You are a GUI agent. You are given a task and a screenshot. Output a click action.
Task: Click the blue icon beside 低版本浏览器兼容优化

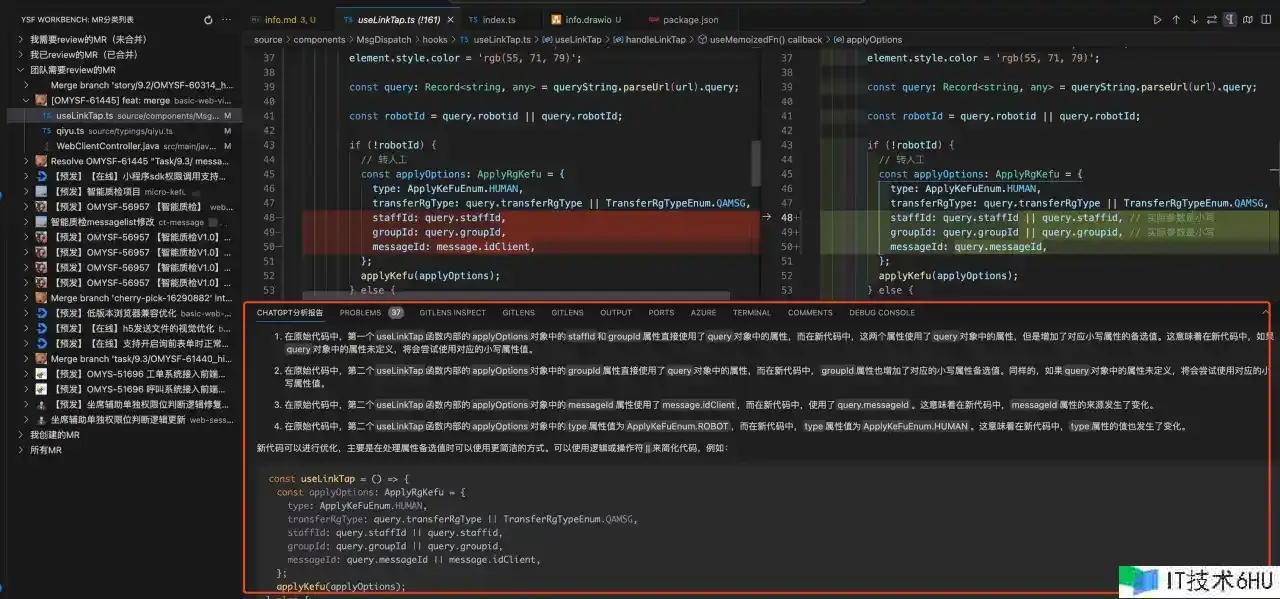tap(41, 313)
